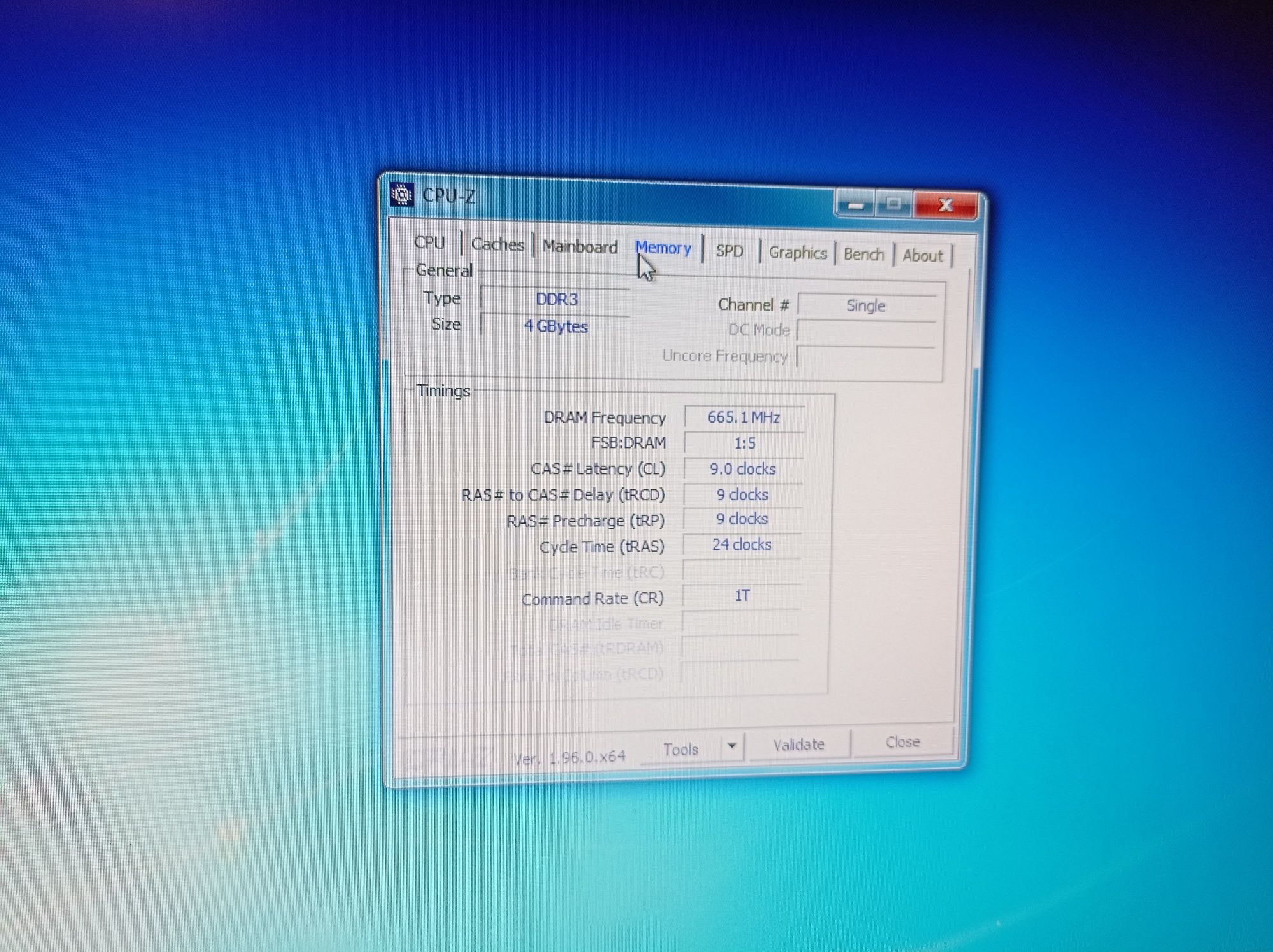The image size is (1273, 952).
Task: Click the Tools button
Action: click(681, 750)
